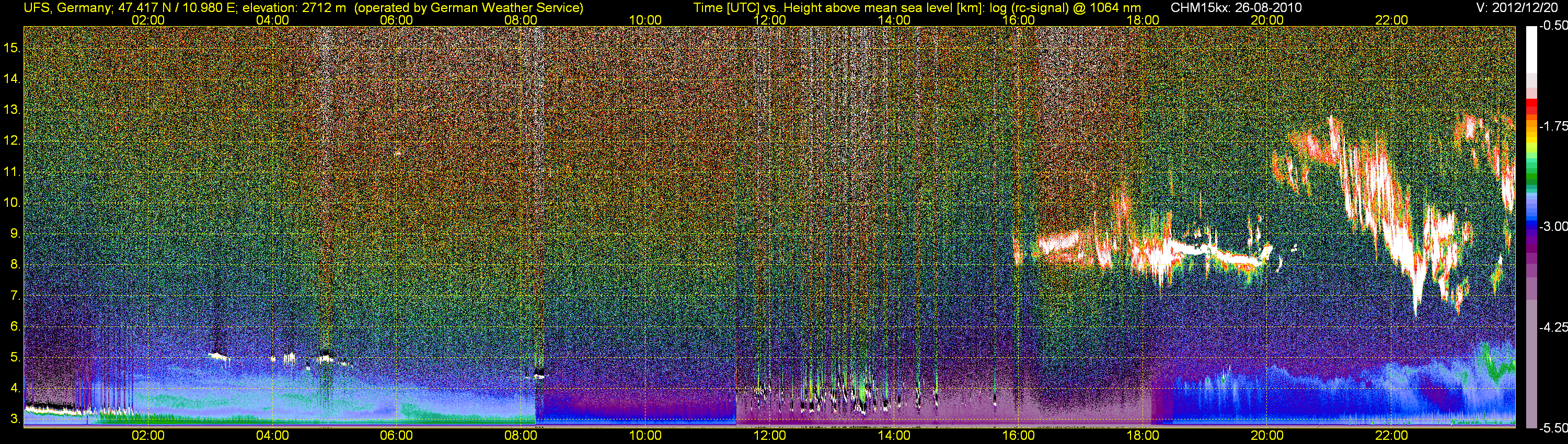
Task: Click '(operated by German Weather Service)' text
Action: 469,7
